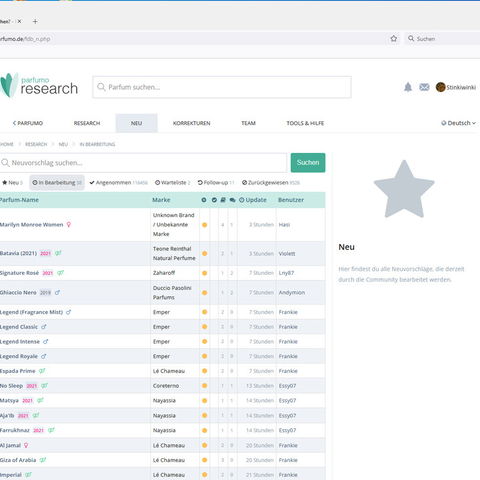Click the checkmark column header icon
The width and height of the screenshot is (480, 480).
[x=214, y=200]
